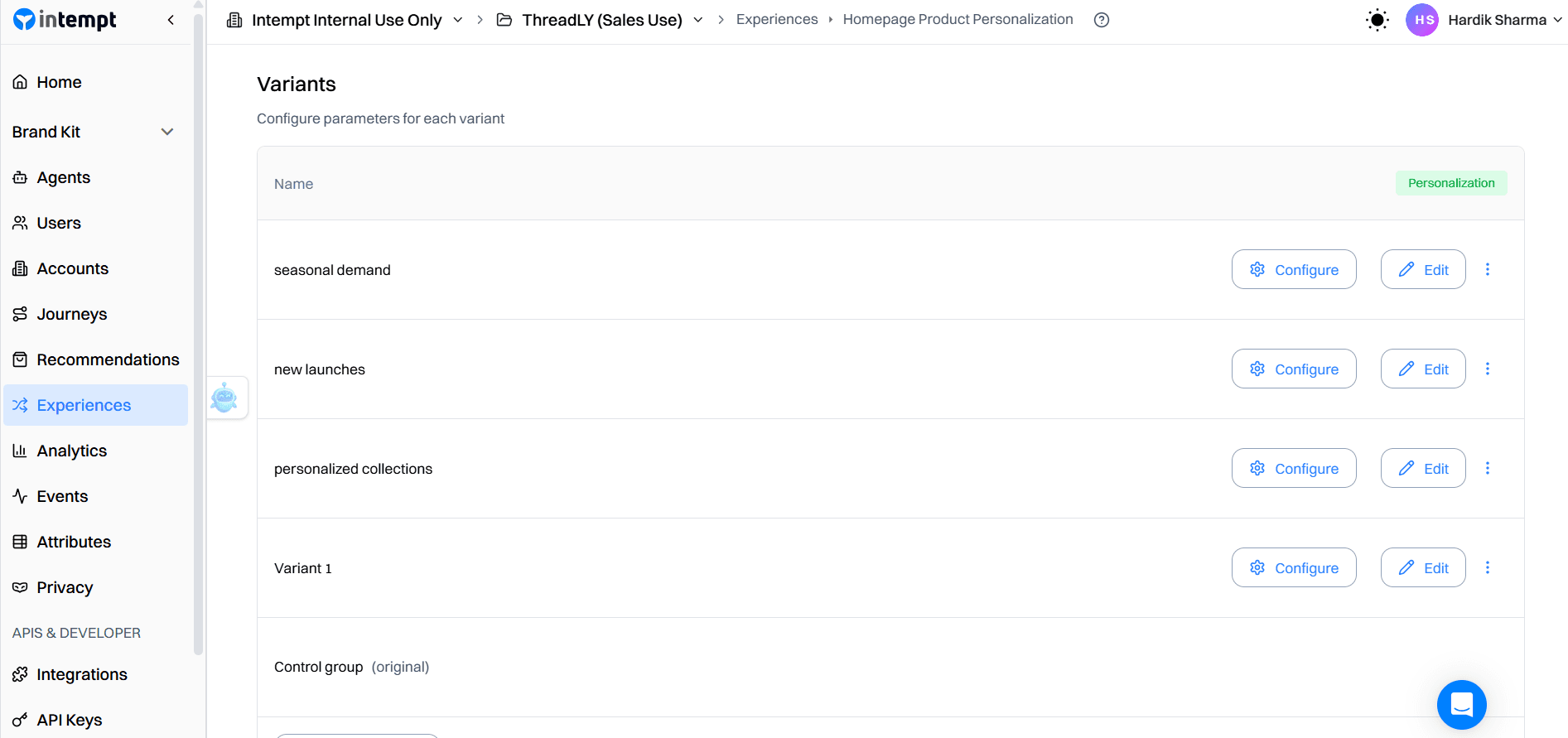Click the sidebar vertical scrollbar
The image size is (1568, 738).
(x=198, y=331)
